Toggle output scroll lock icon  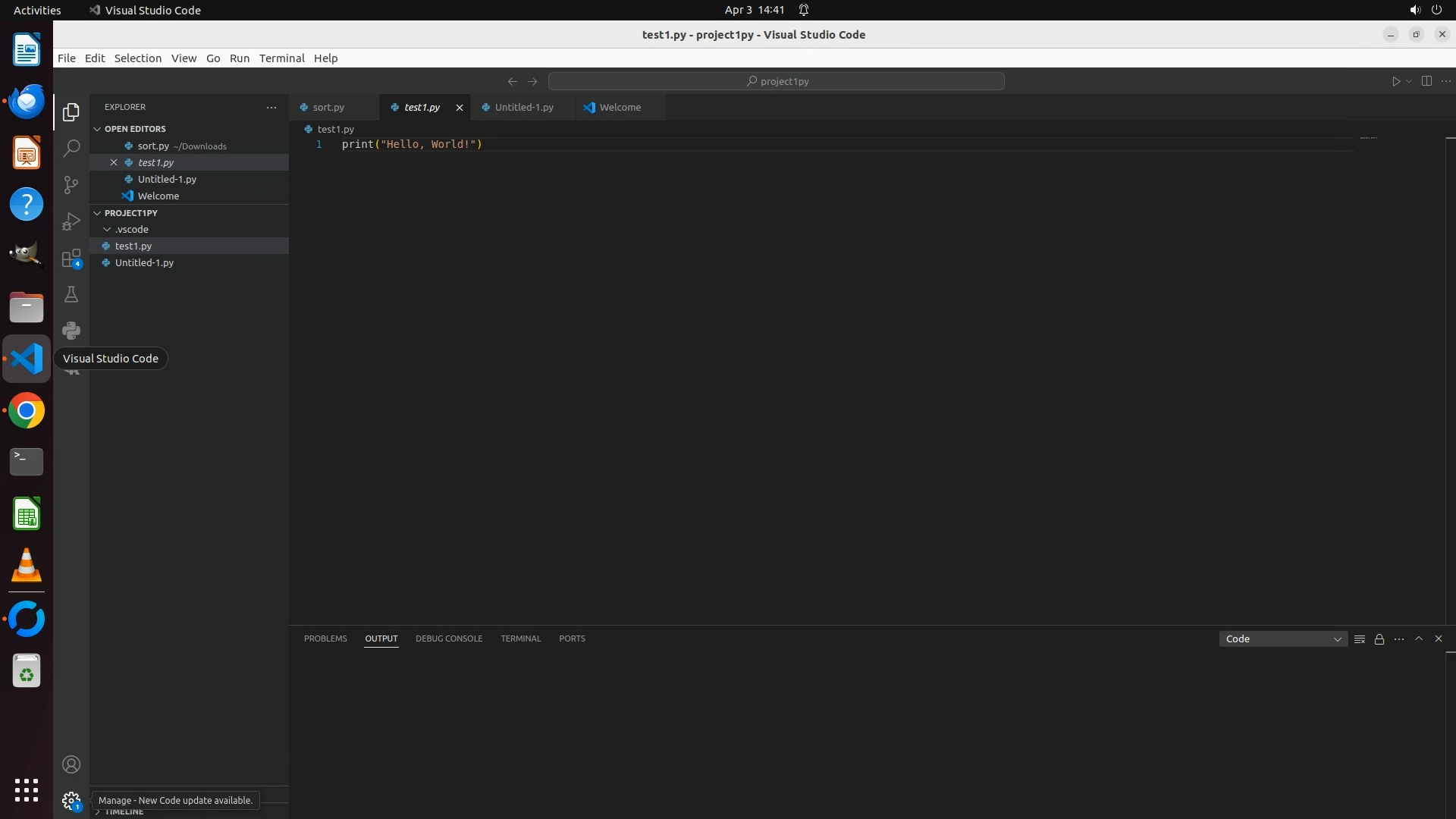pyautogui.click(x=1379, y=639)
